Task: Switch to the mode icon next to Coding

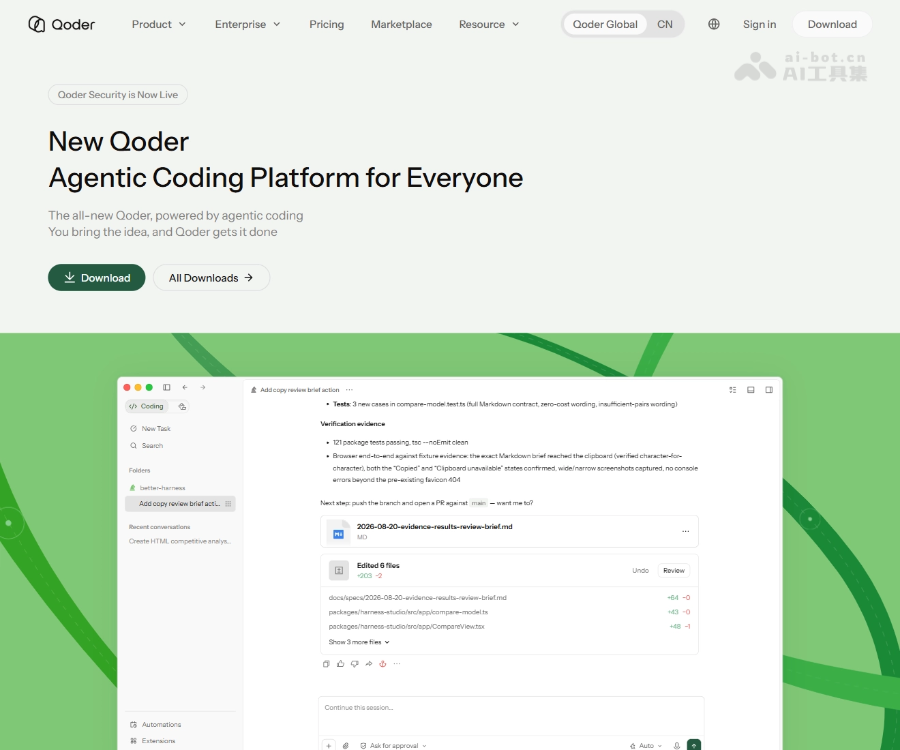Action: tap(182, 406)
